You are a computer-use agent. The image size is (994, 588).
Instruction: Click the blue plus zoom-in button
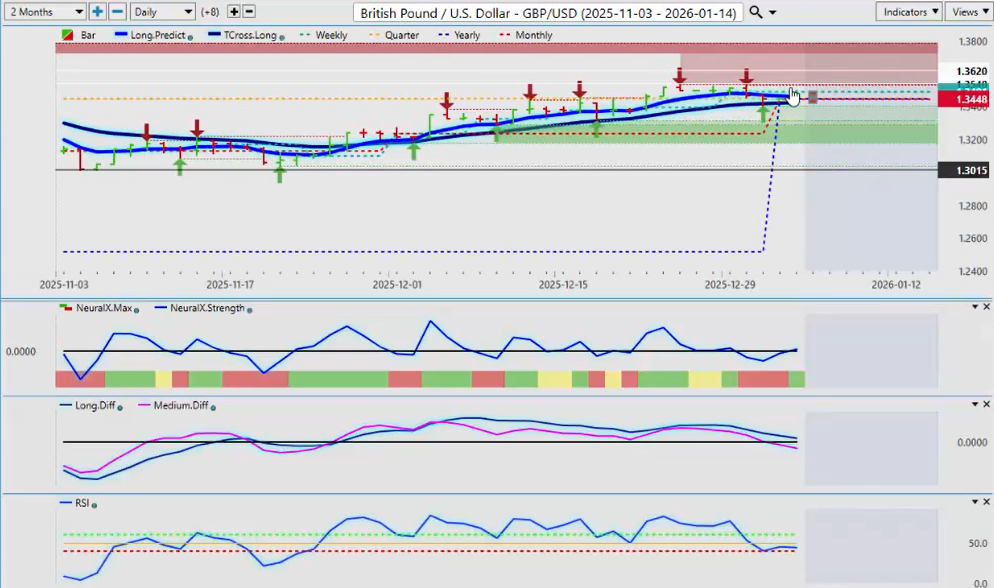pos(97,12)
